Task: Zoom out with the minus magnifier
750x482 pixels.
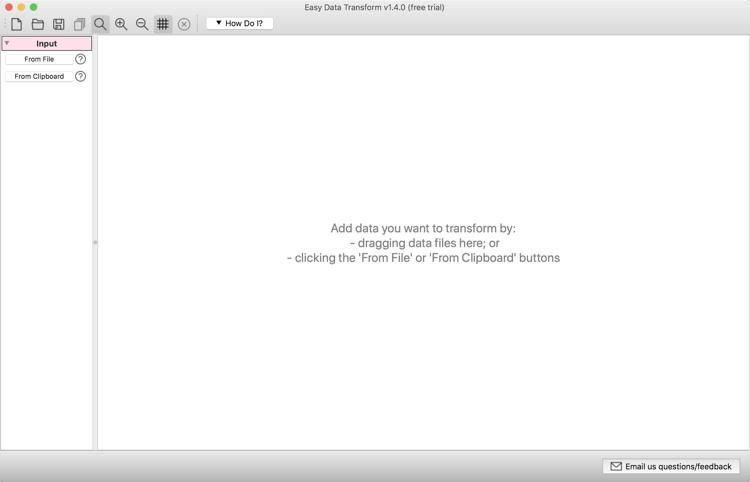Action: [x=142, y=24]
